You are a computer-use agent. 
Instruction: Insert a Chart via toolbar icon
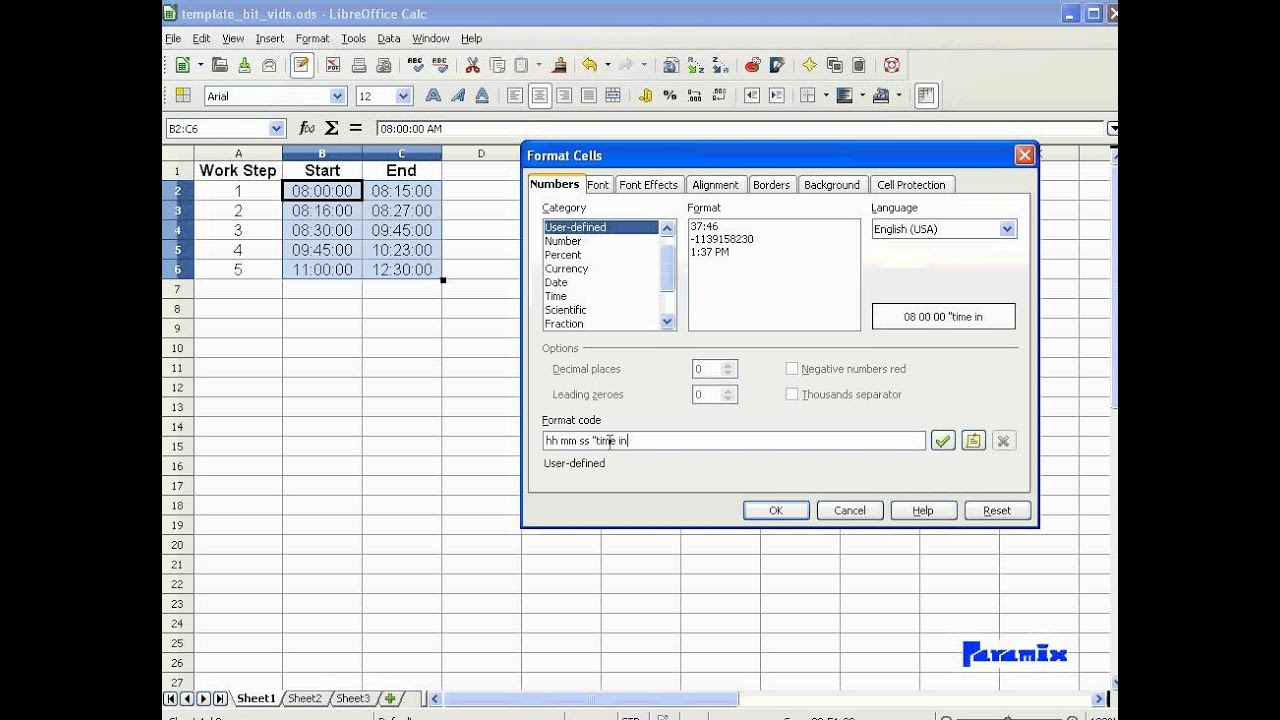pyautogui.click(x=752, y=65)
